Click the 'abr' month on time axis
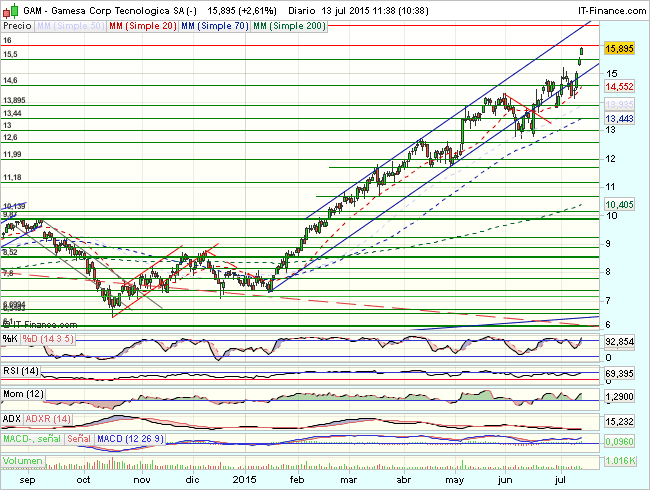This screenshot has width=650, height=490. point(404,480)
